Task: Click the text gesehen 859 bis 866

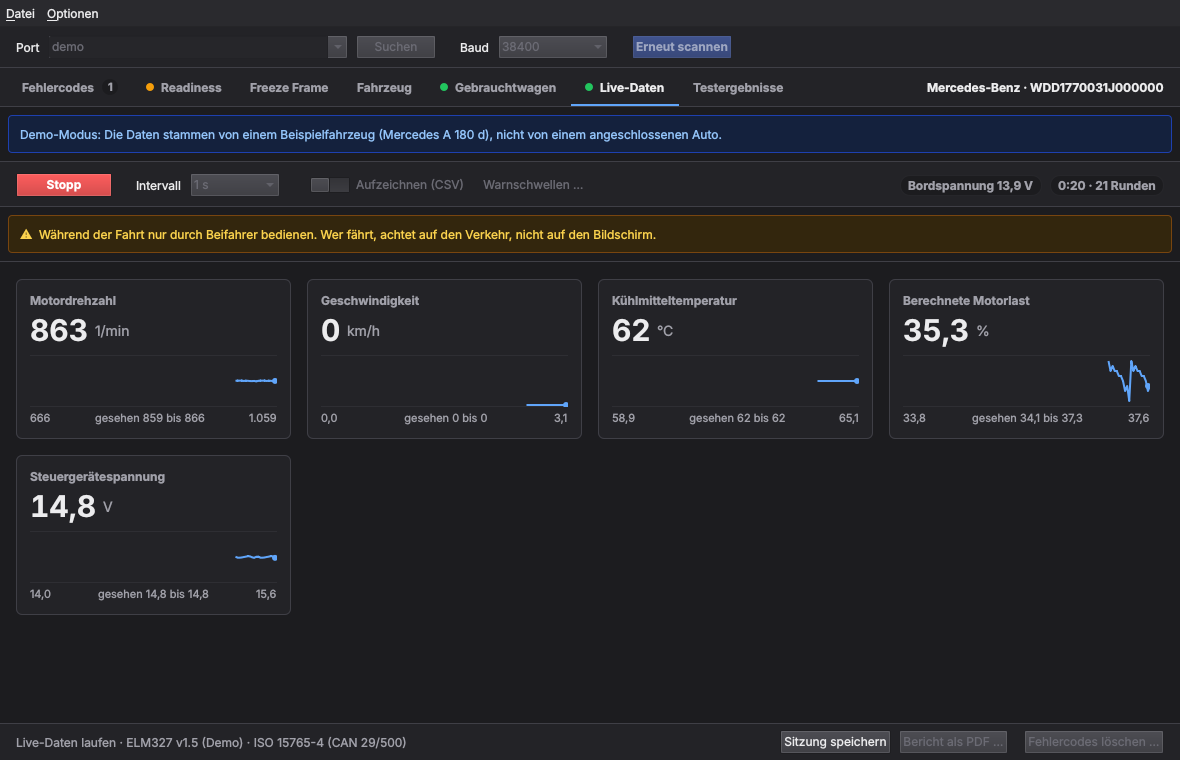Action: 150,418
